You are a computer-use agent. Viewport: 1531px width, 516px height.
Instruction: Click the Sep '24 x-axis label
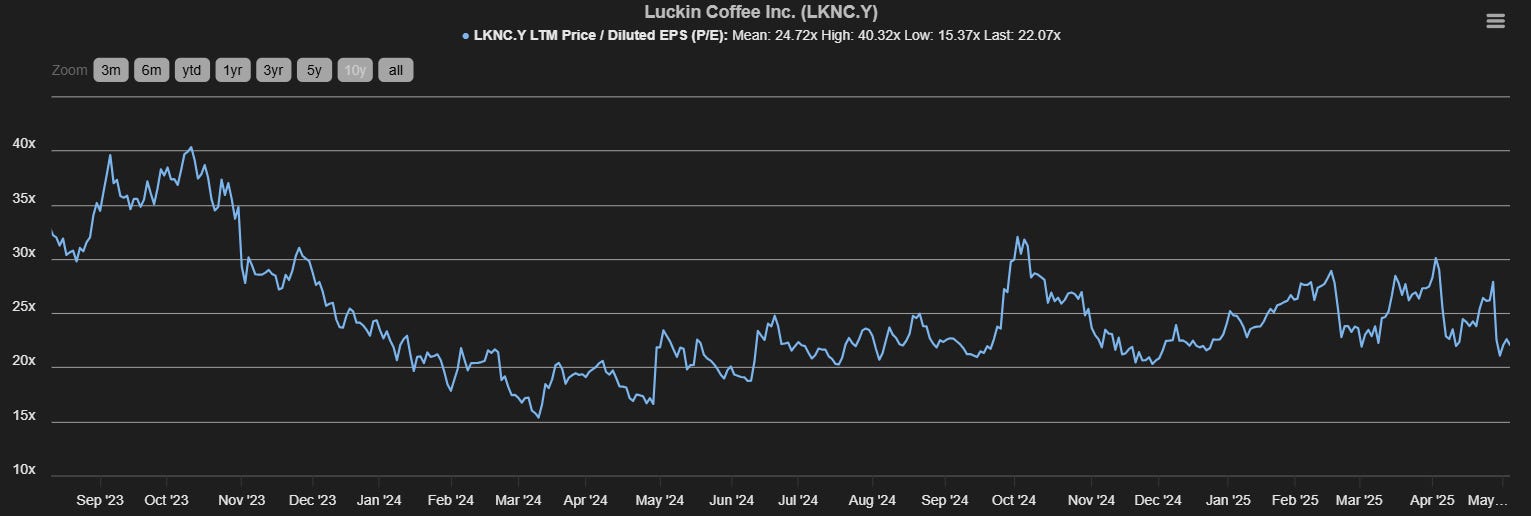[x=945, y=500]
